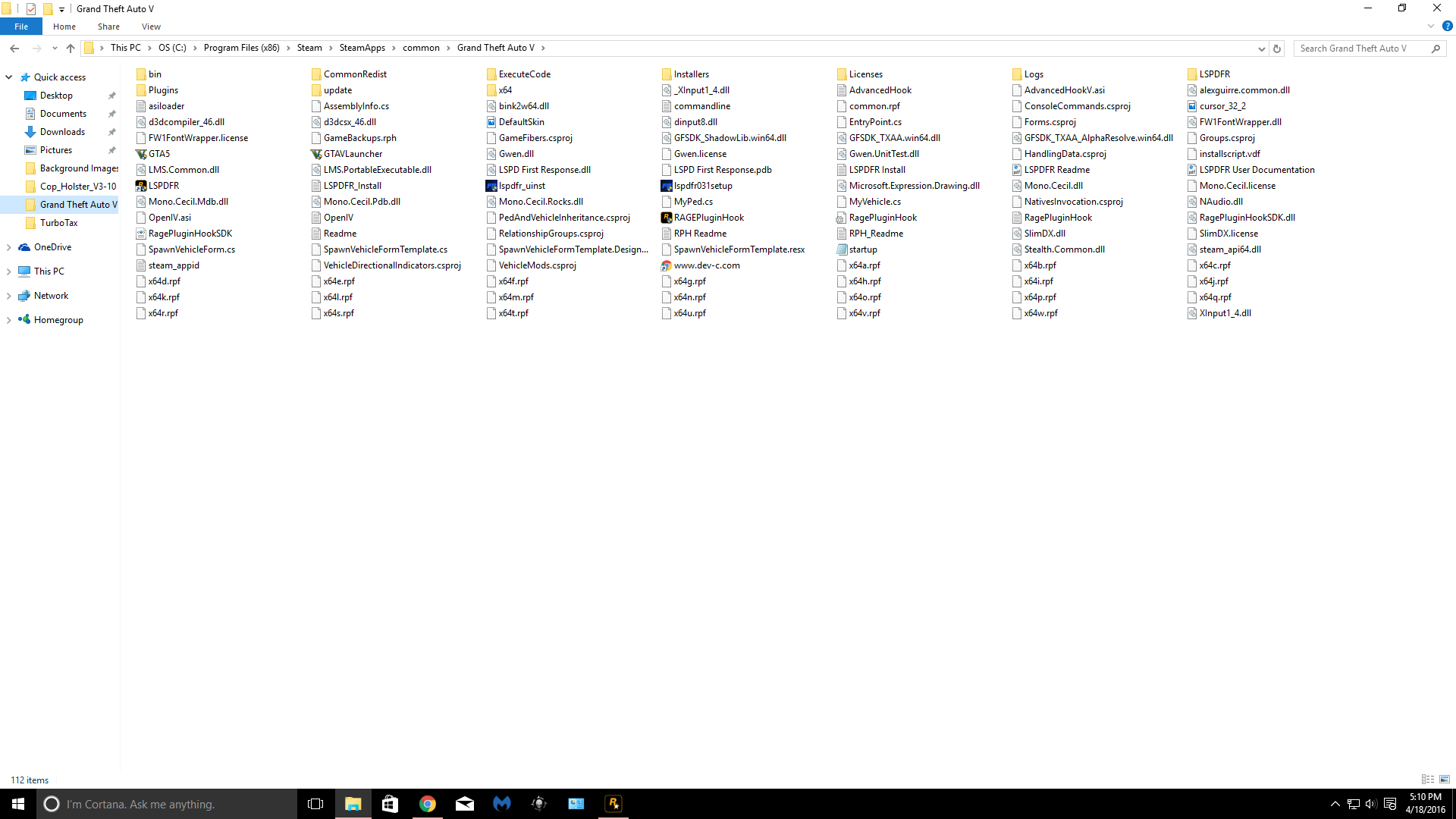Navigate to SteamApps in the breadcrumb
Screen dimensions: 1456x819
tap(362, 48)
